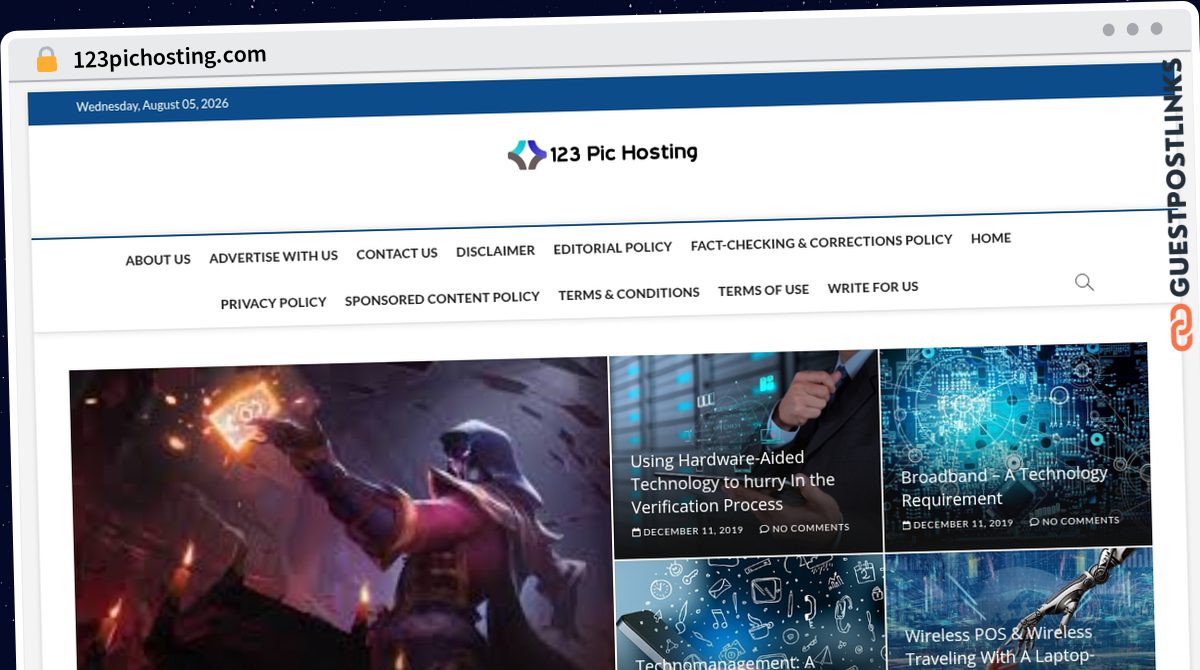Viewport: 1200px width, 670px height.
Task: Open the Privacy Policy page
Action: pyautogui.click(x=273, y=303)
